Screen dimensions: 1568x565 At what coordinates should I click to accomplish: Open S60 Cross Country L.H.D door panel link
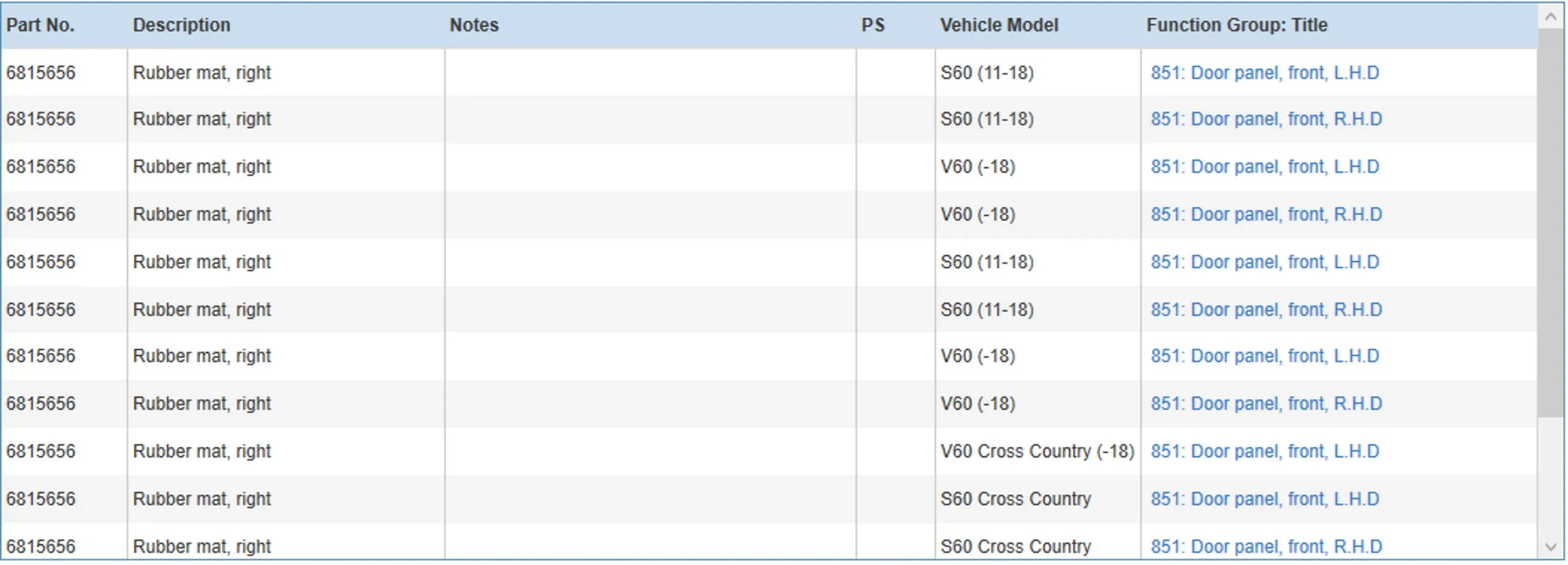tap(1264, 499)
